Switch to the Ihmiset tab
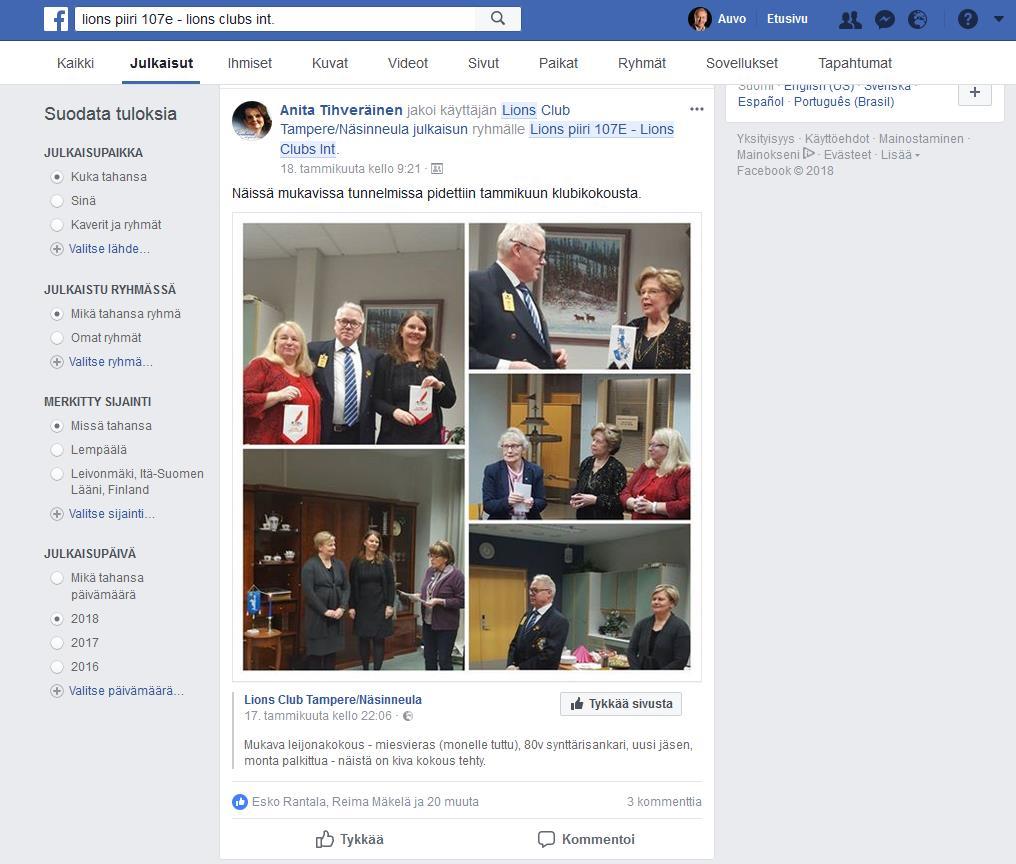Viewport: 1016px width, 864px height. click(249, 63)
